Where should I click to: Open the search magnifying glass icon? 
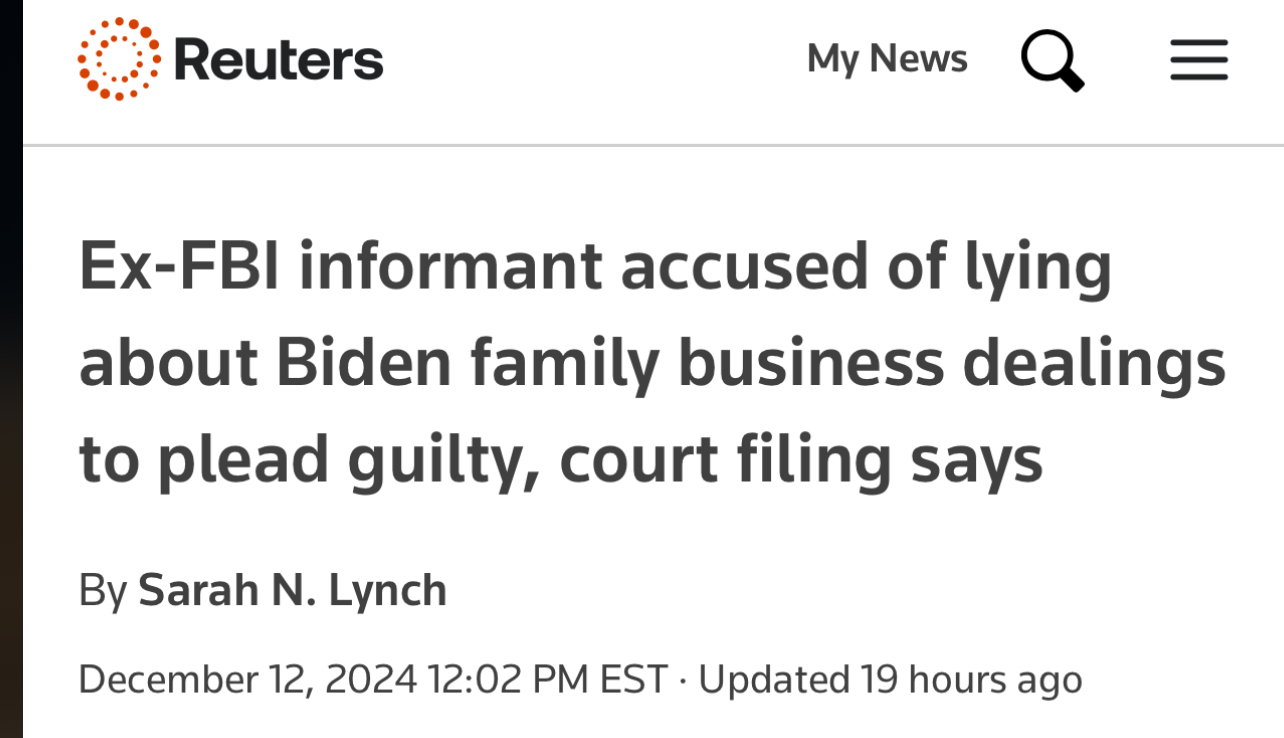click(1052, 60)
